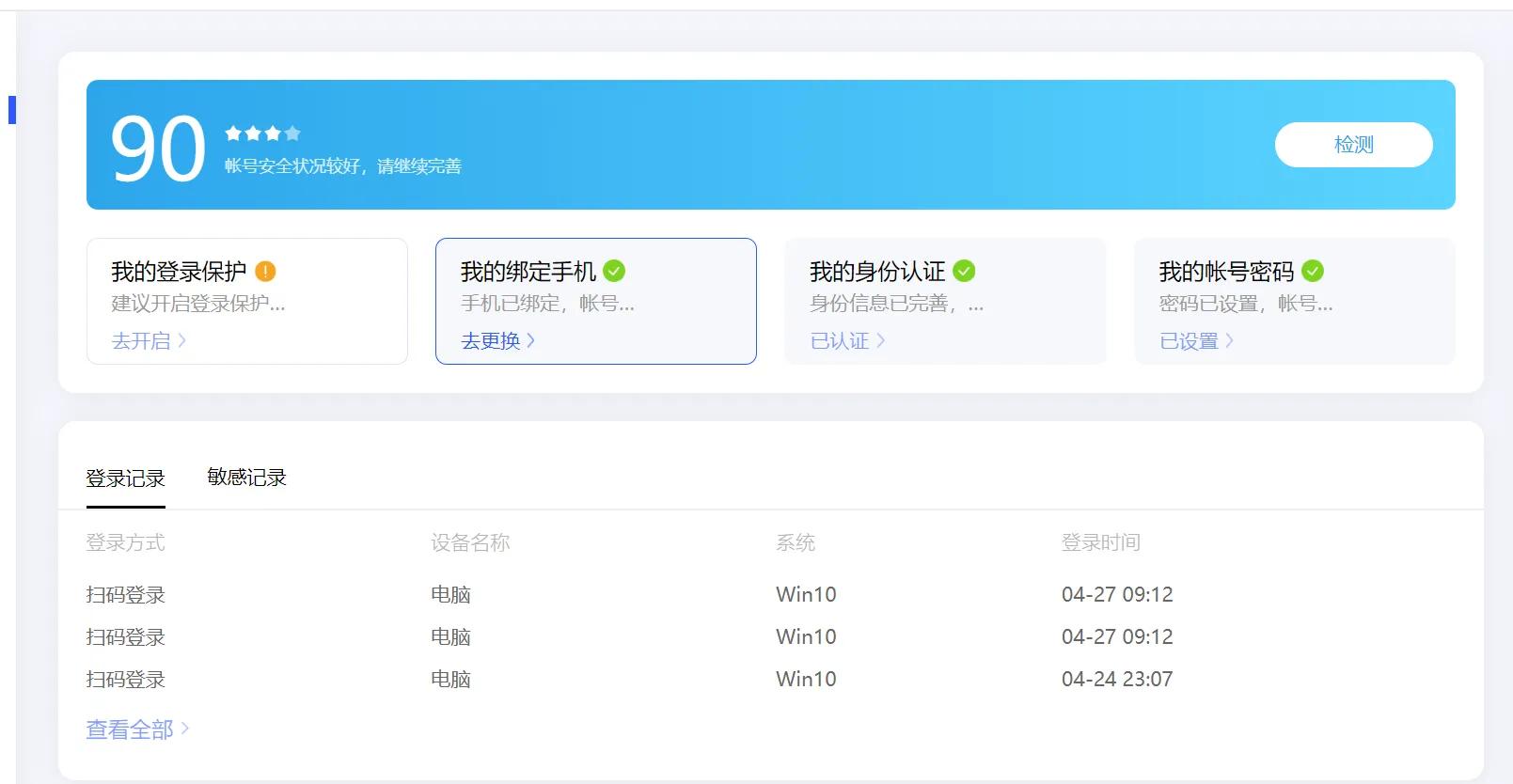Click the 设备名称 column header
Viewport: 1513px width, 784px height.
(470, 542)
